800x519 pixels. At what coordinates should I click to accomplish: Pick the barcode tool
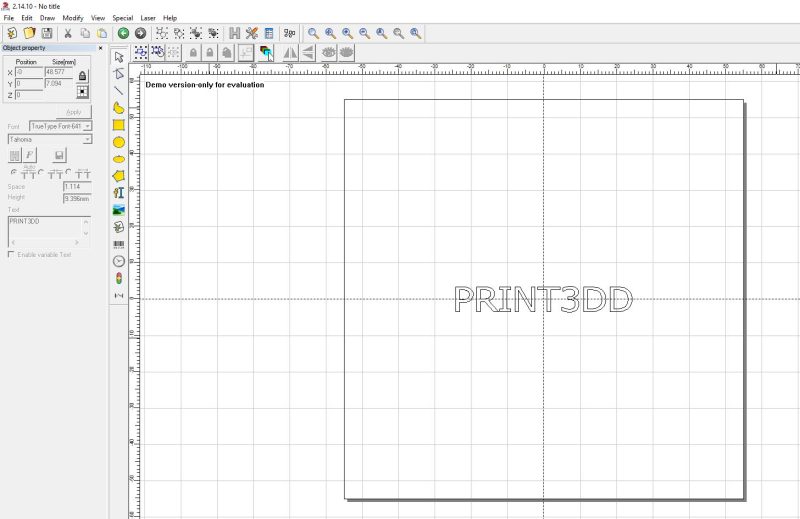pyautogui.click(x=119, y=244)
